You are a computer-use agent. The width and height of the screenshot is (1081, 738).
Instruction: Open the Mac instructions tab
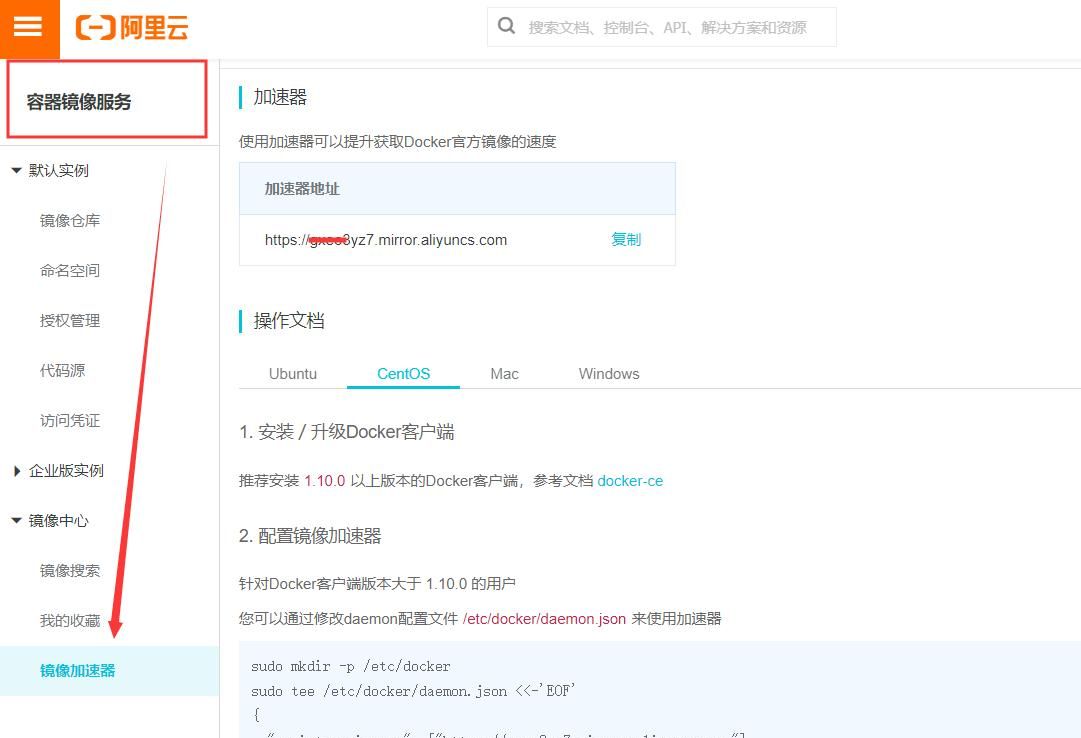(x=504, y=373)
